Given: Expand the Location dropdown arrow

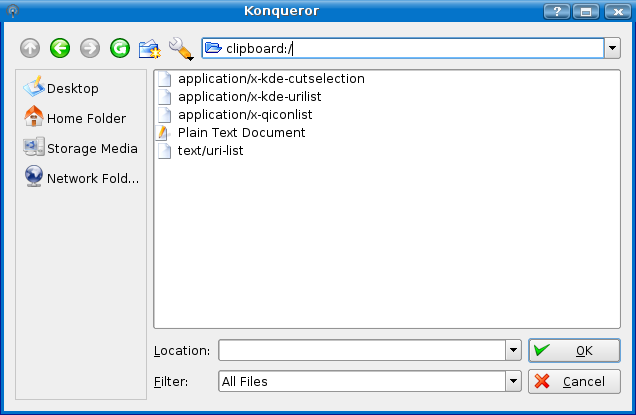Looking at the screenshot, I should [x=514, y=350].
